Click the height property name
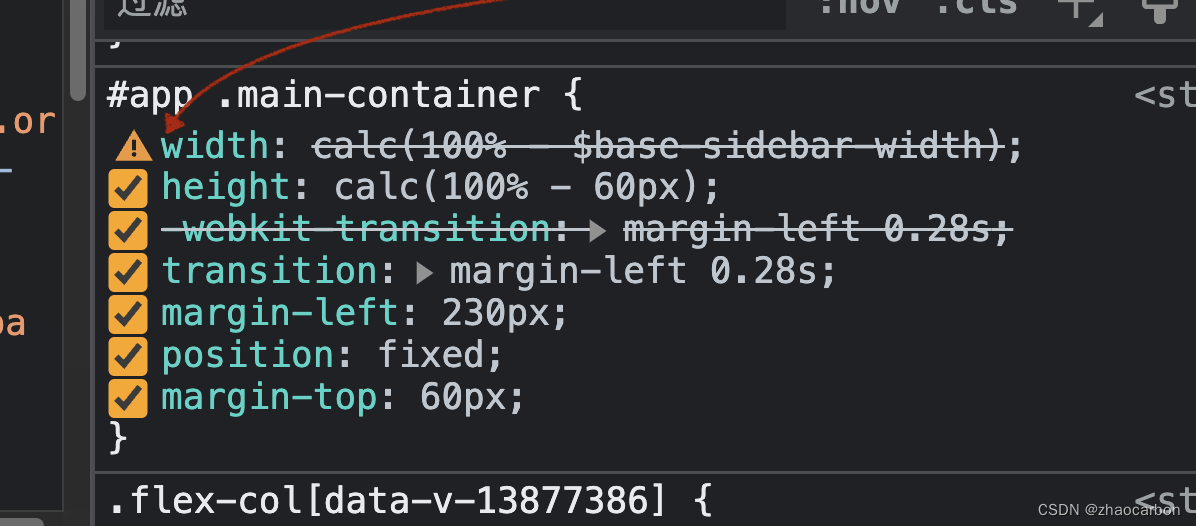Image resolution: width=1196 pixels, height=526 pixels. coord(226,188)
